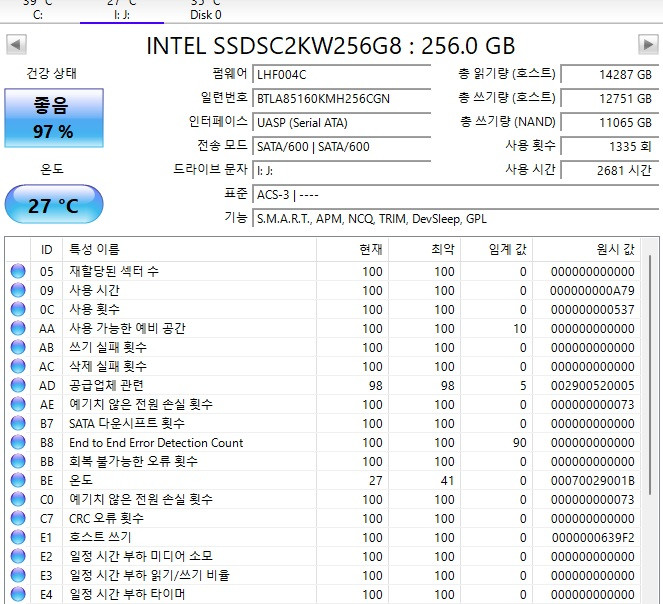Image resolution: width=663 pixels, height=604 pixels.
Task: Click the interface field UASP (Serial ATA)
Action: (x=342, y=123)
